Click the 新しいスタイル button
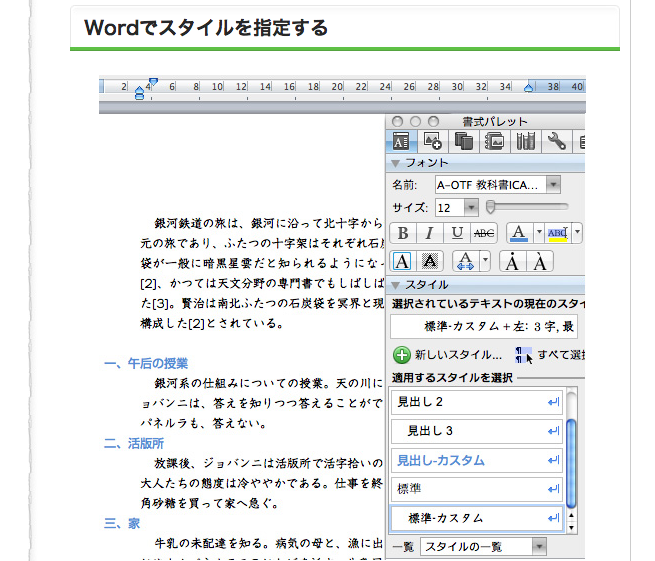The height and width of the screenshot is (561, 655). pos(447,355)
